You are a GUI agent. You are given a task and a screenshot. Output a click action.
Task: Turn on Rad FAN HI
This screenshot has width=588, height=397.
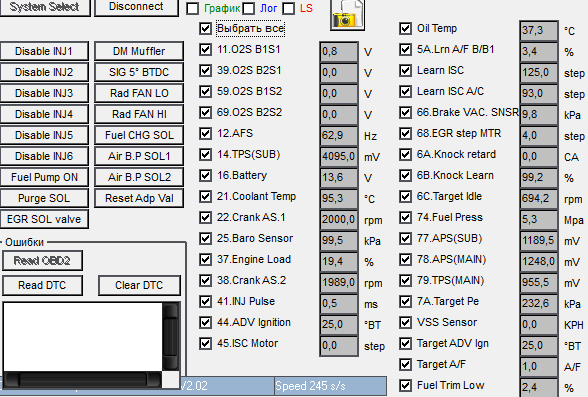click(x=139, y=114)
